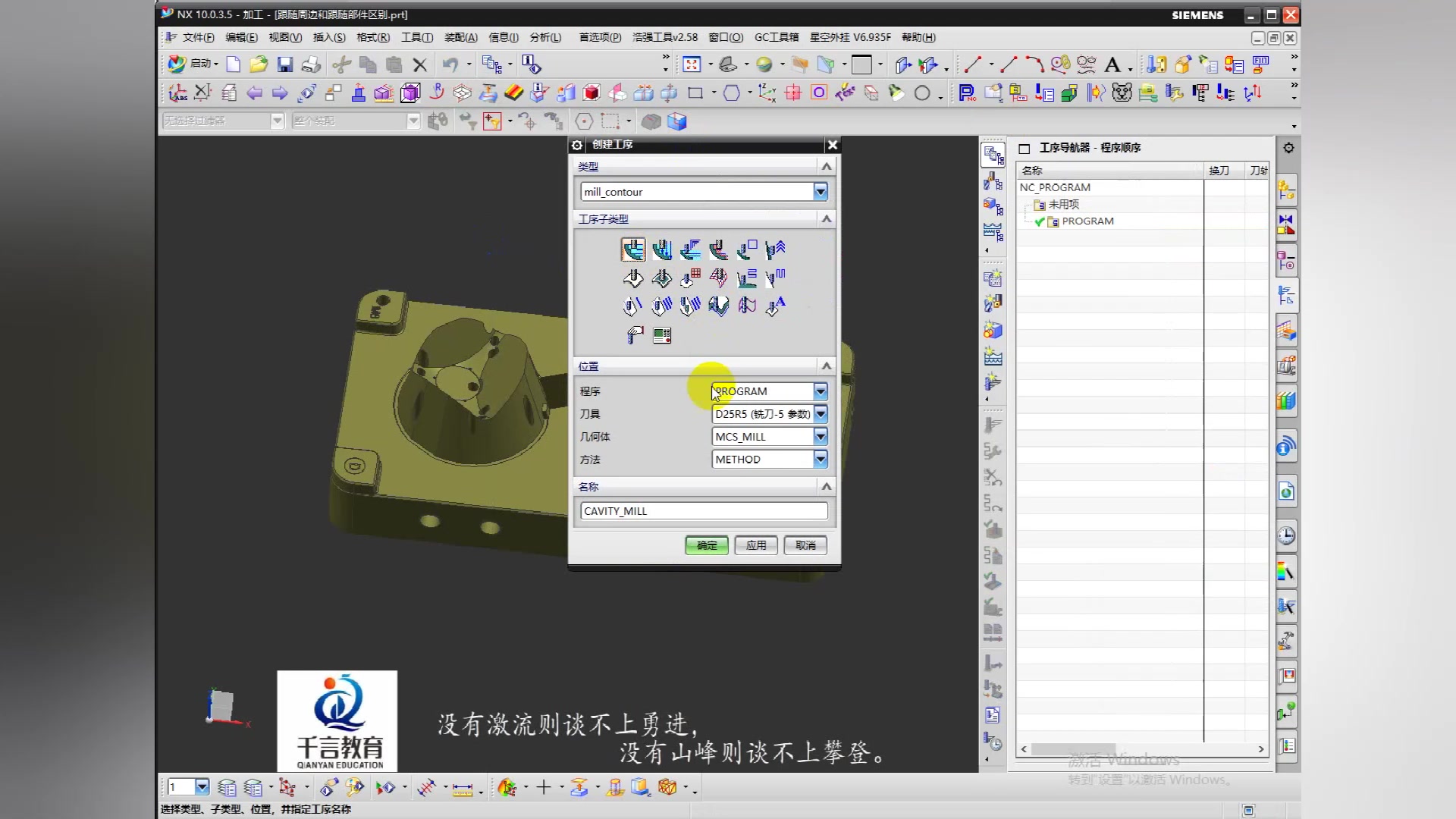
Task: Click the green 确定 (OK) button
Action: point(706,545)
